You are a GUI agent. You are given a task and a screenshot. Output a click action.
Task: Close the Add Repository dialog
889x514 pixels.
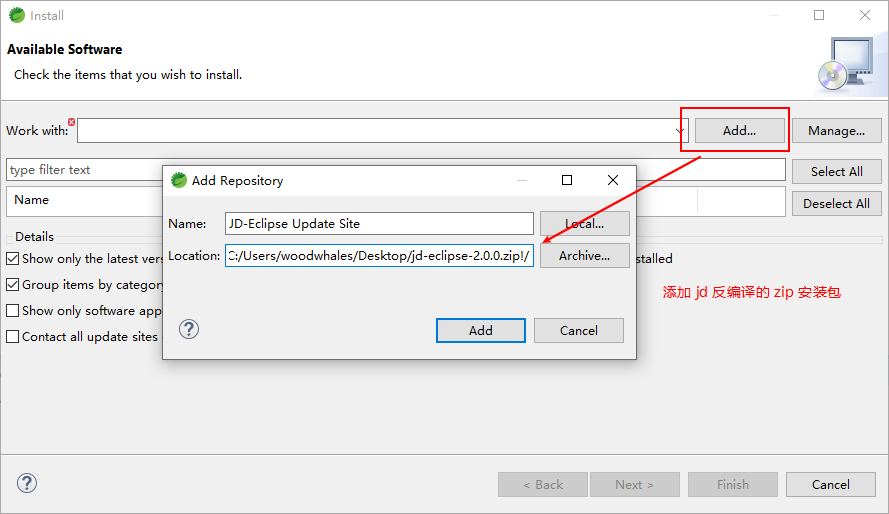click(613, 180)
